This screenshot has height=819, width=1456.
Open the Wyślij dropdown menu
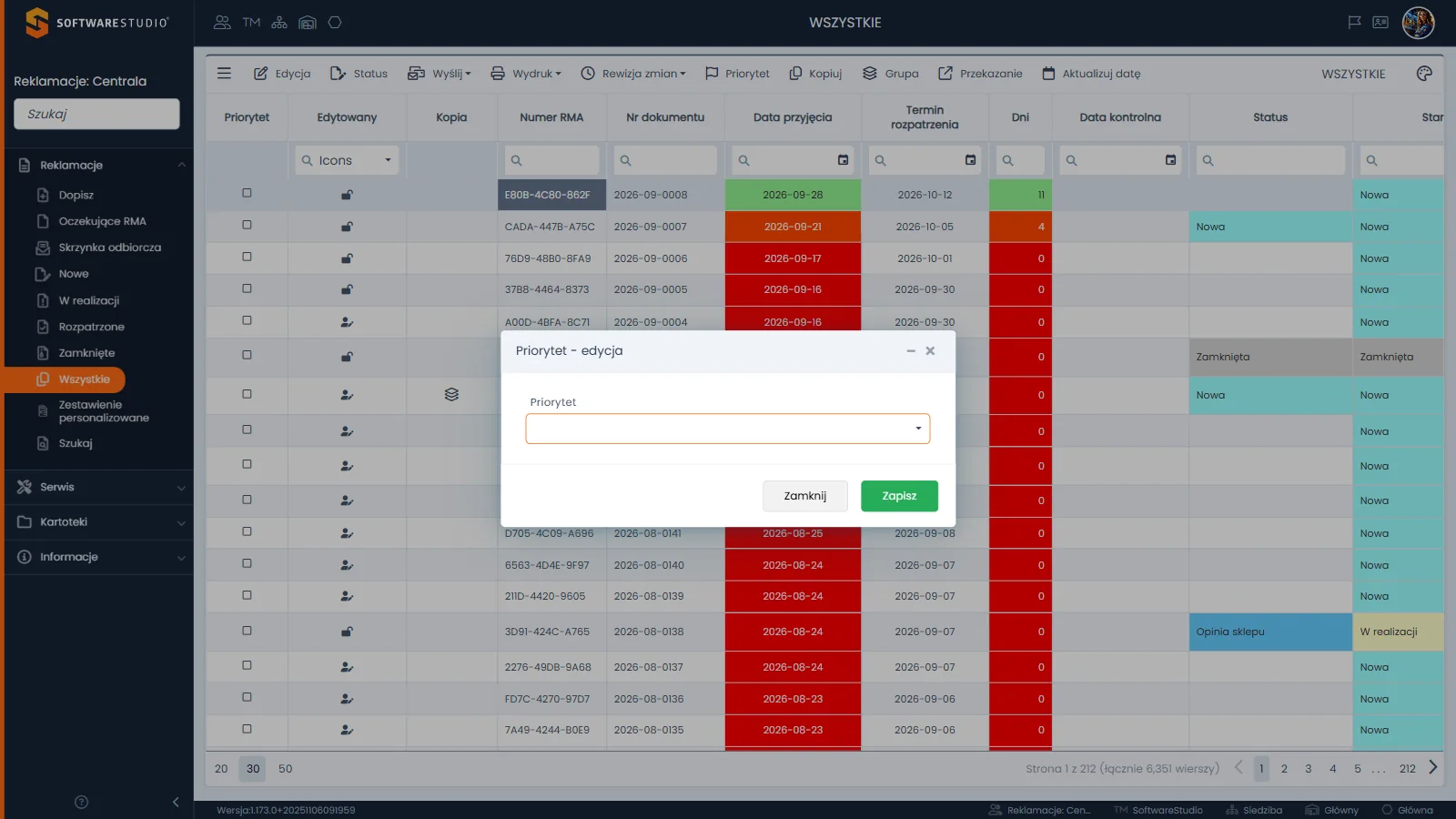tap(440, 73)
